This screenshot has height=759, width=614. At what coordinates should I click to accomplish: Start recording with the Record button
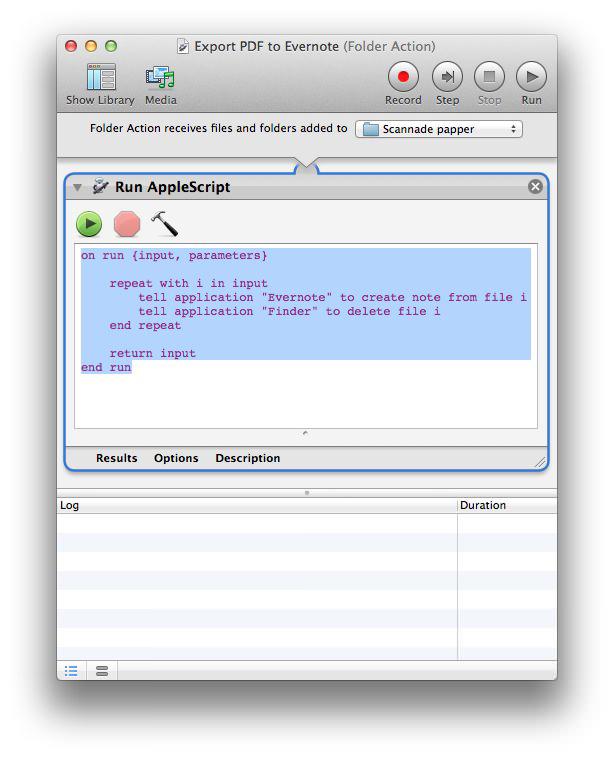tap(403, 76)
